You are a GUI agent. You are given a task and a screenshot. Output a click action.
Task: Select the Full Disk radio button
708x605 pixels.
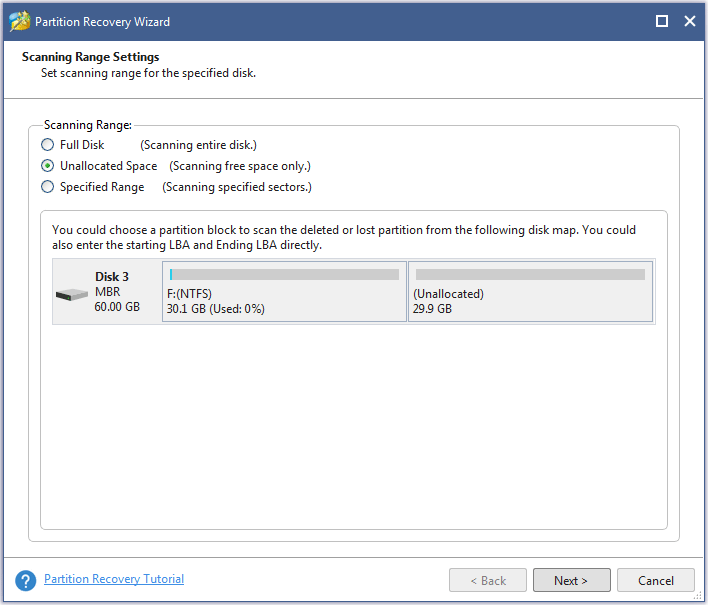[x=47, y=145]
